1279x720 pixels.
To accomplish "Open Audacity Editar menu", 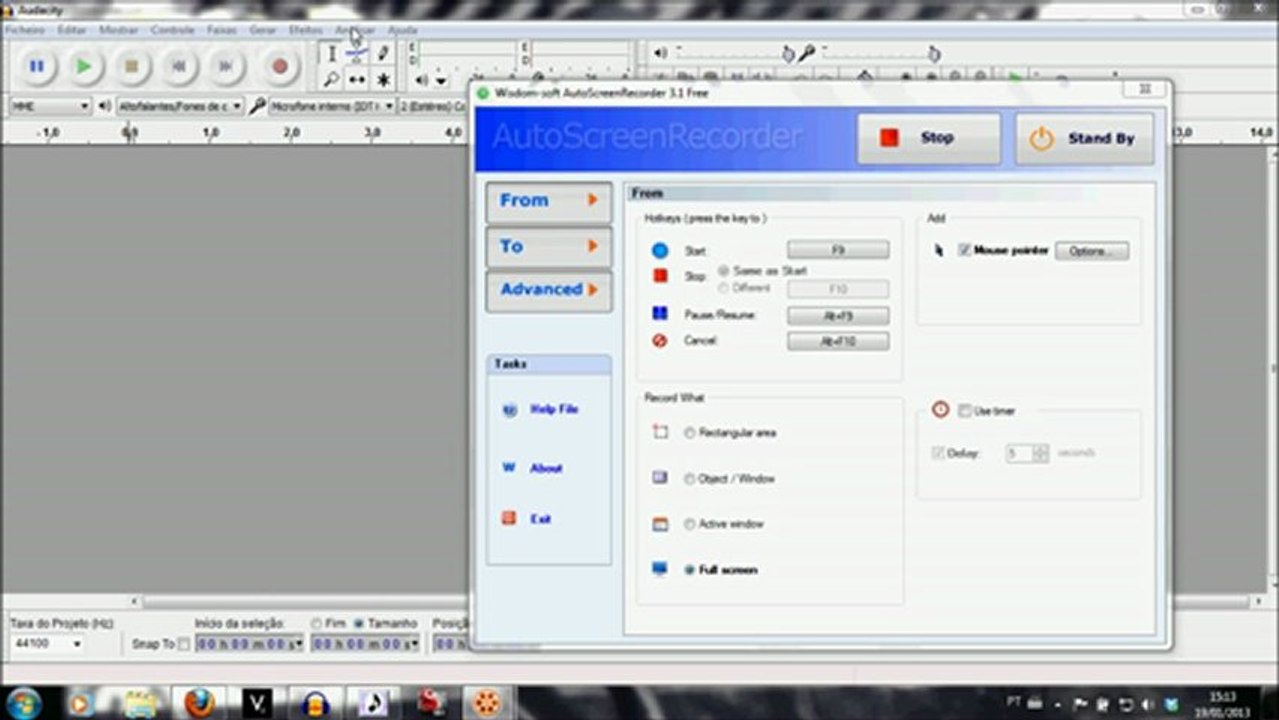I will point(72,30).
